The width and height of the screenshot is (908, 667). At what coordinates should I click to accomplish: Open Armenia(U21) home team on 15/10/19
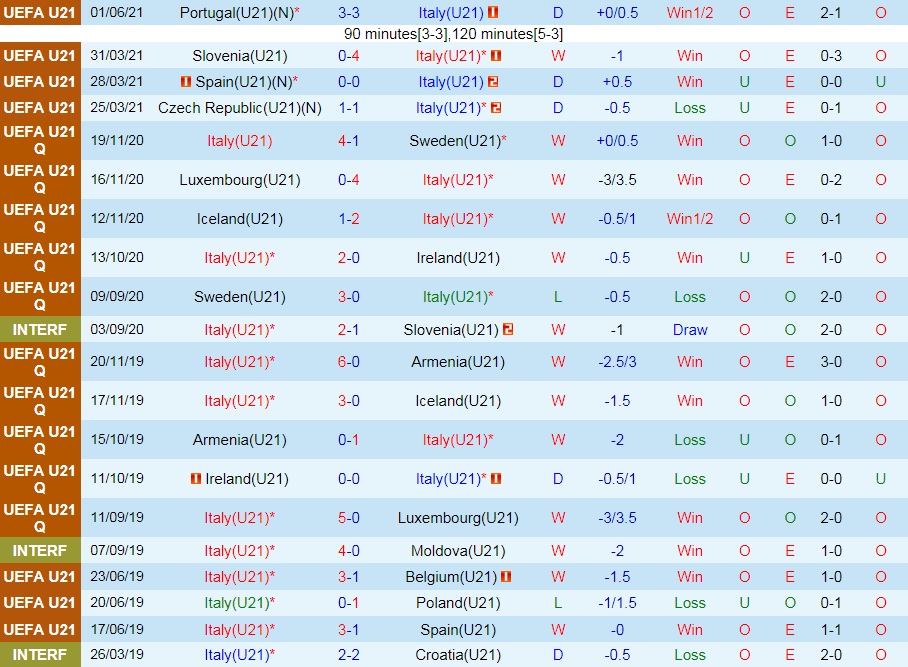click(240, 439)
